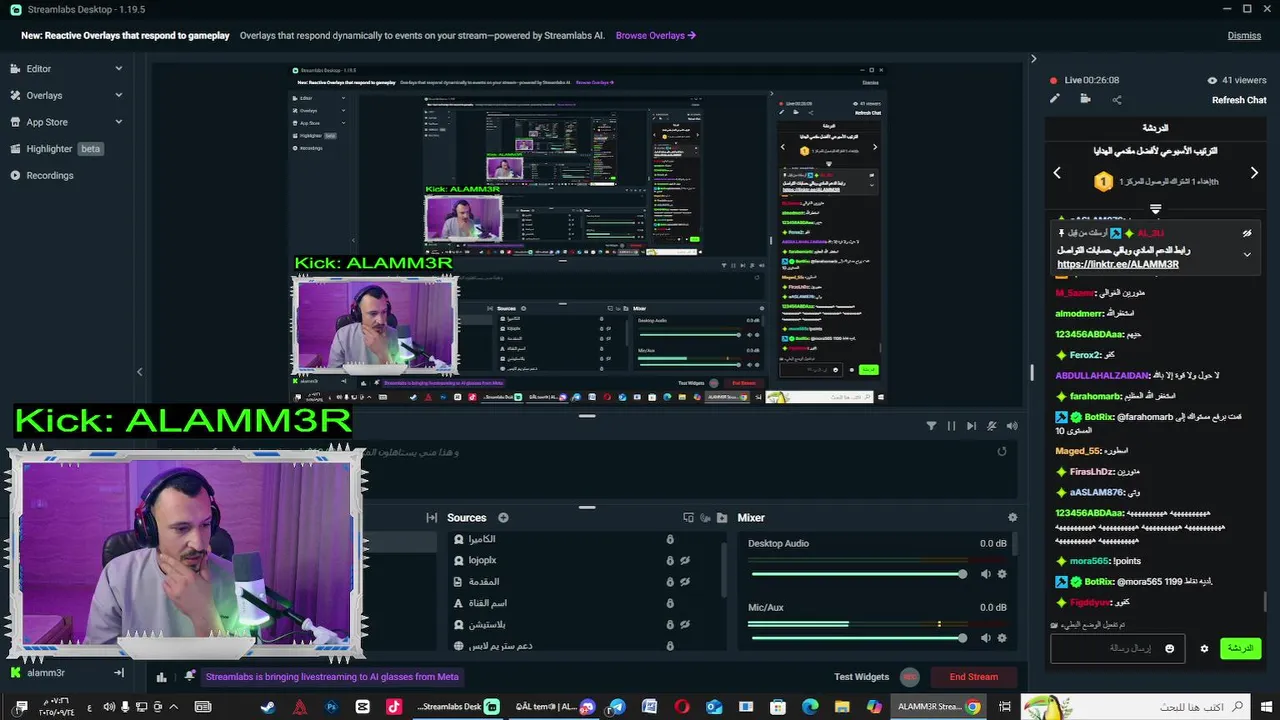The width and height of the screenshot is (1280, 720).
Task: Click webcam-microphone icon in Sources header
Action: tap(705, 517)
